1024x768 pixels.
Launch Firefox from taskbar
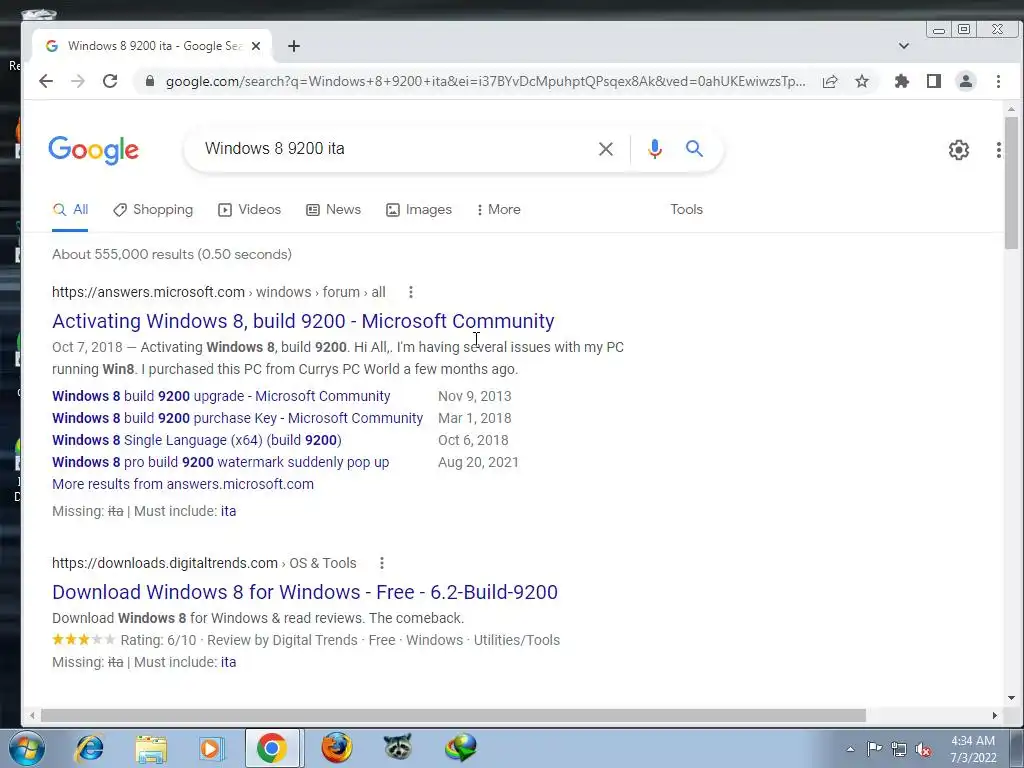point(337,748)
